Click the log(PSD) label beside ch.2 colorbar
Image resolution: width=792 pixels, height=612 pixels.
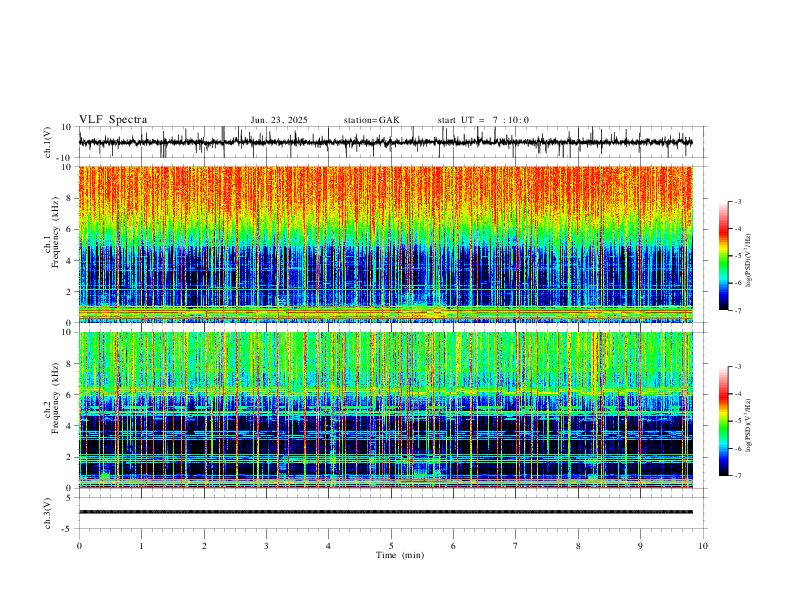(x=749, y=425)
